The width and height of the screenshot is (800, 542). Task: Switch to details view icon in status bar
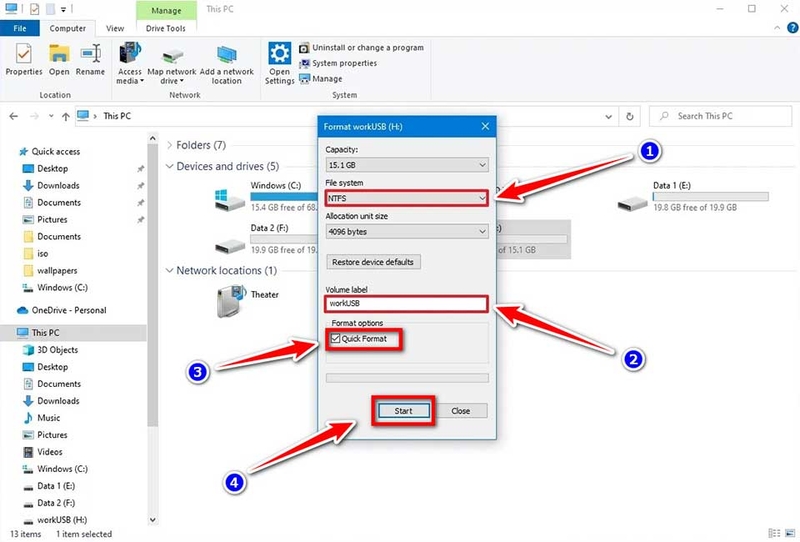(x=774, y=533)
